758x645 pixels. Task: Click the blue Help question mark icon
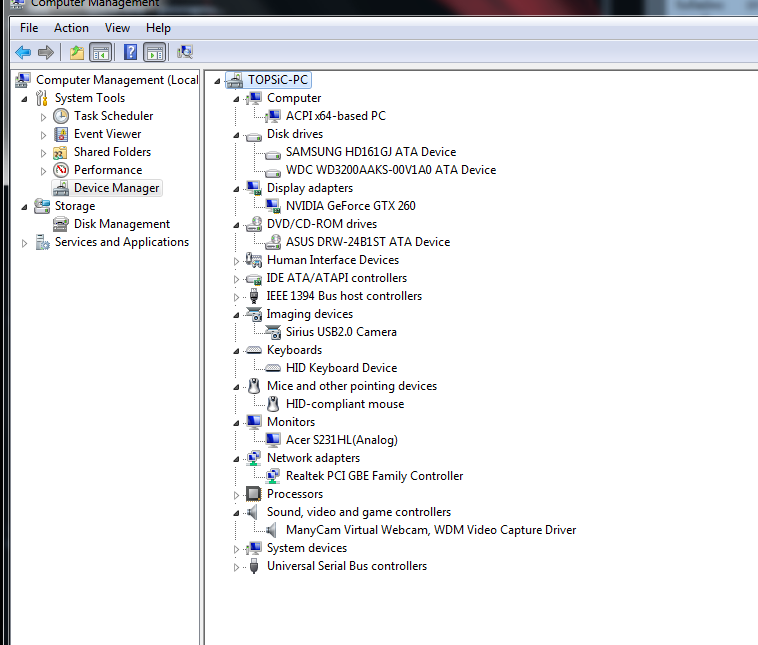[x=130, y=52]
